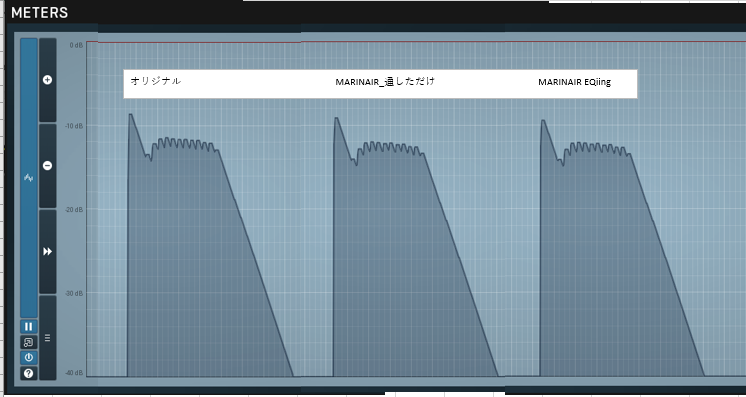The height and width of the screenshot is (397, 746).
Task: Select the MARINAIR_通しただけ label
Action: (x=385, y=81)
